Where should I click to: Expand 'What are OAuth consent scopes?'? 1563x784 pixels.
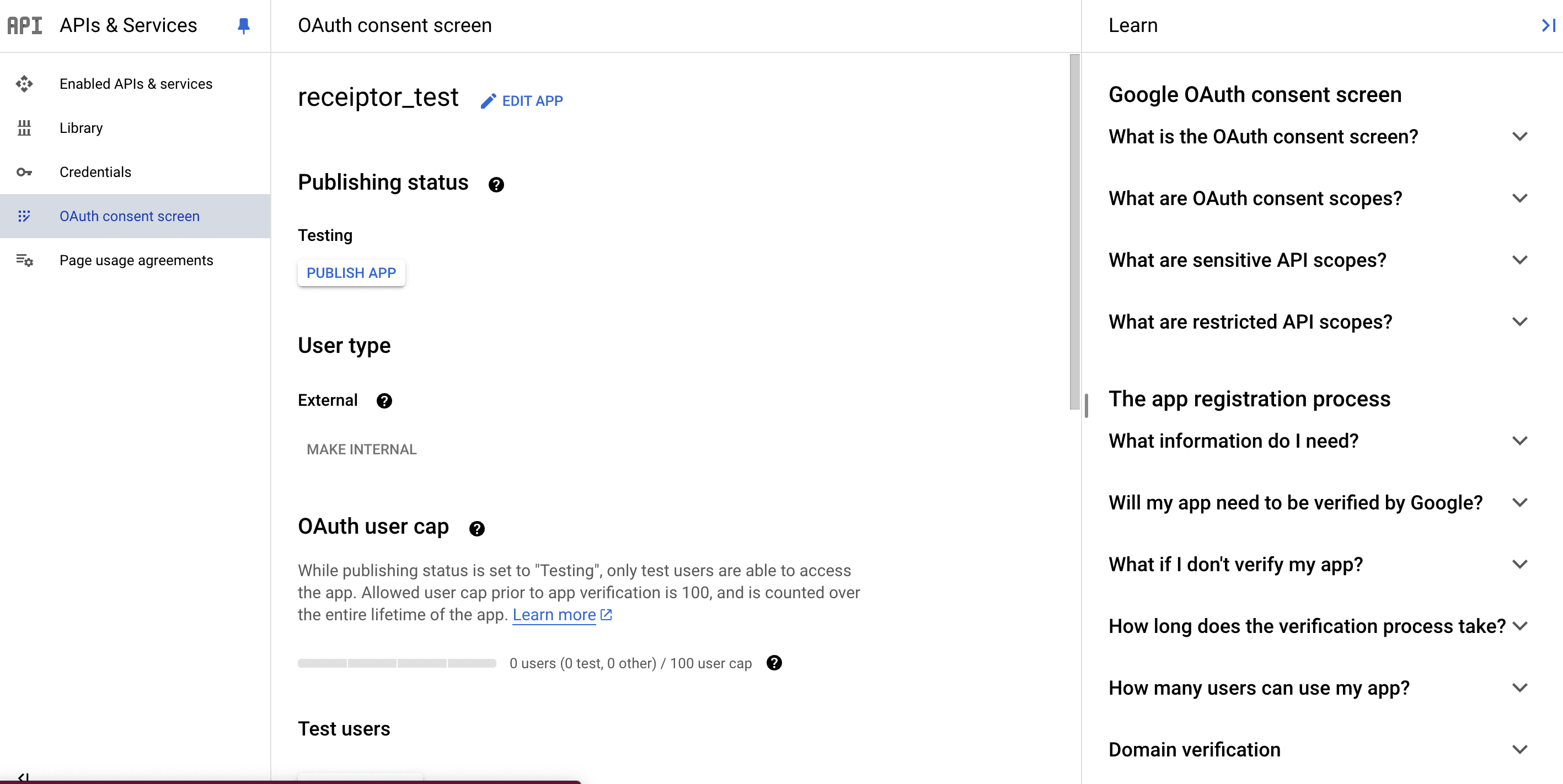(1318, 198)
